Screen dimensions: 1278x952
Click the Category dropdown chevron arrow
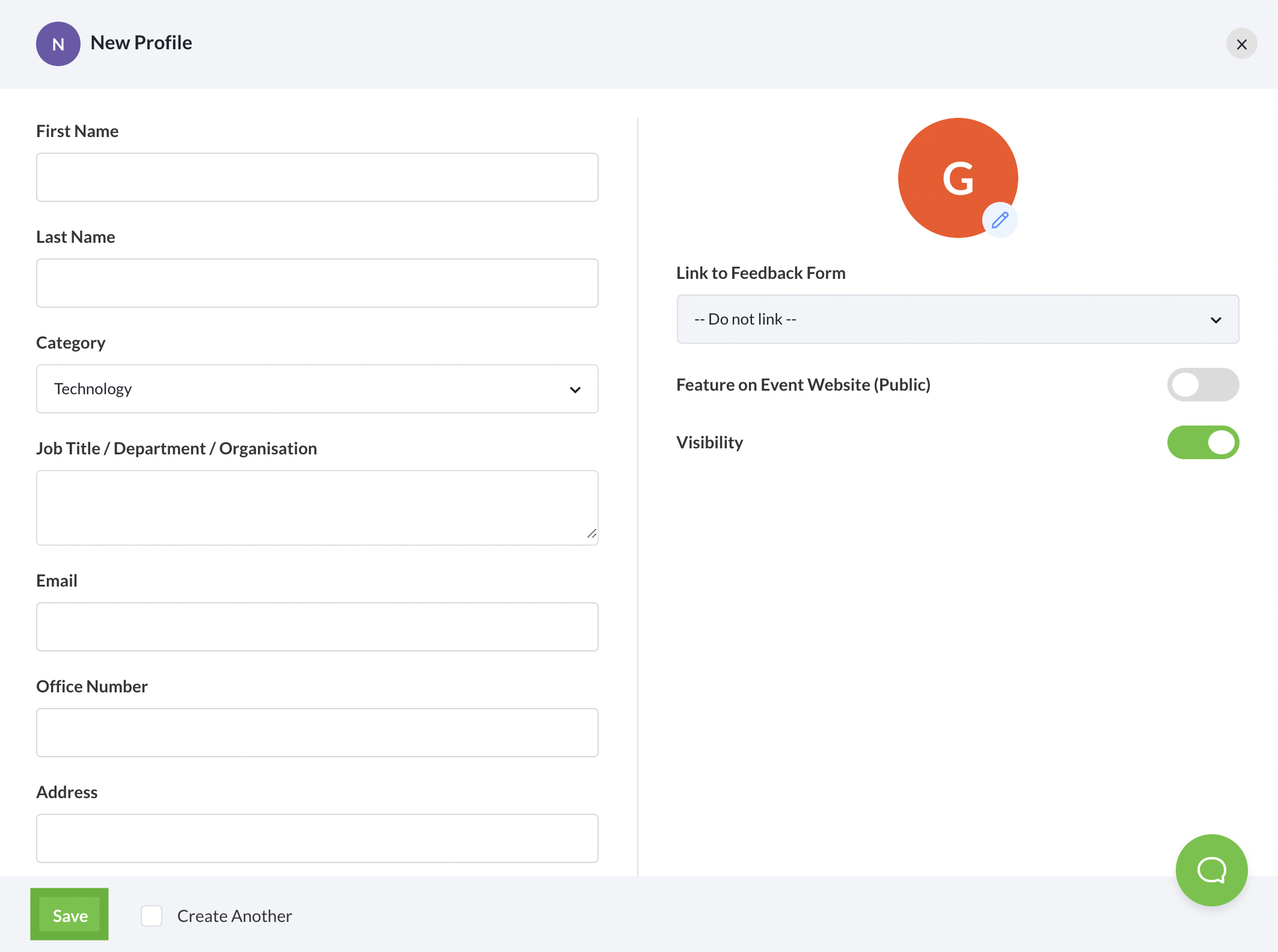click(575, 389)
